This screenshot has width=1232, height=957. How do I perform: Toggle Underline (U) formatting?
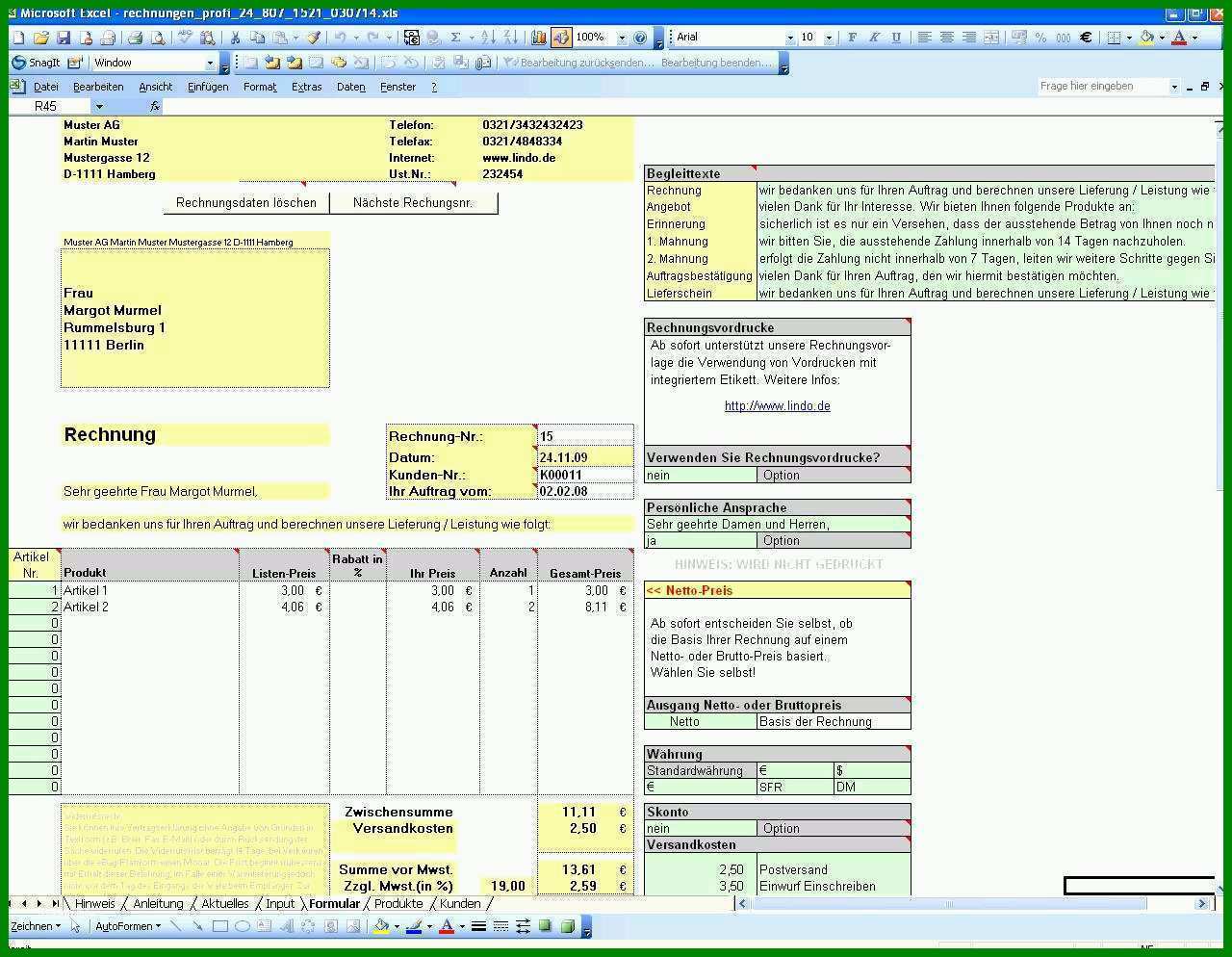point(896,38)
